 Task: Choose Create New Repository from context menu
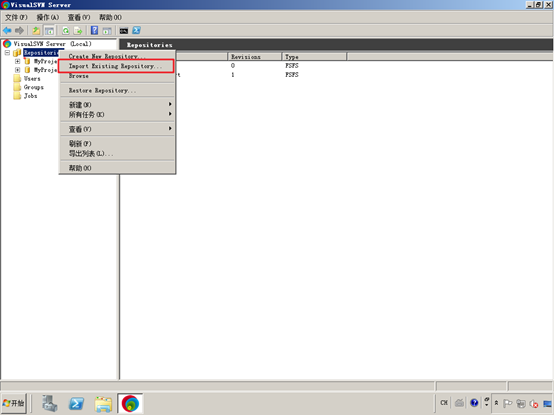click(117, 56)
